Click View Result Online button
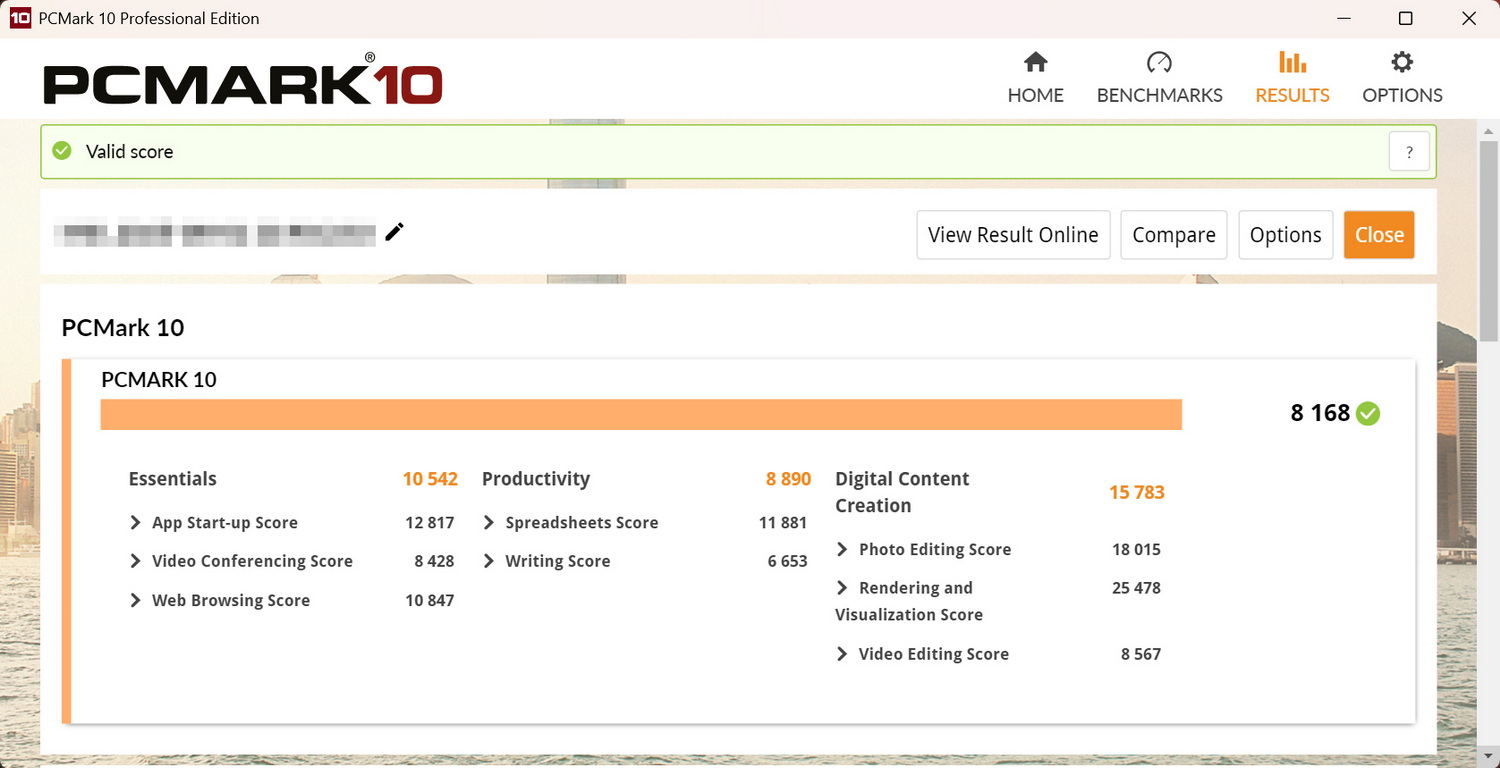1500x768 pixels. 1013,235
